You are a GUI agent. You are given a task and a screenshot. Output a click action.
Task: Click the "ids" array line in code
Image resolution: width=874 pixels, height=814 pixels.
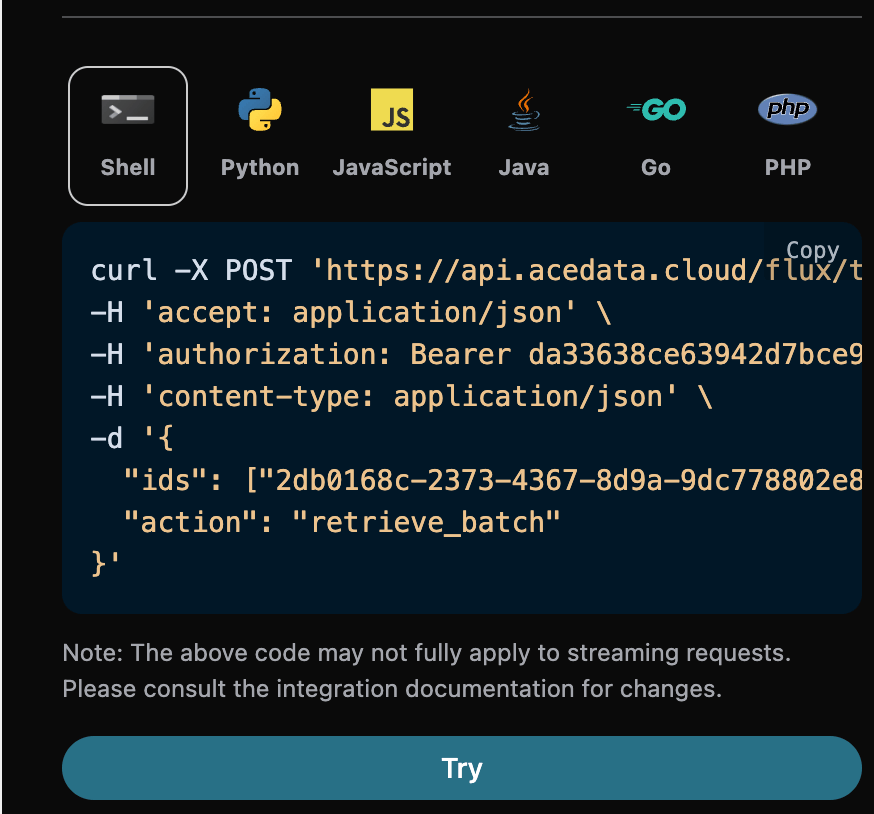coord(490,480)
